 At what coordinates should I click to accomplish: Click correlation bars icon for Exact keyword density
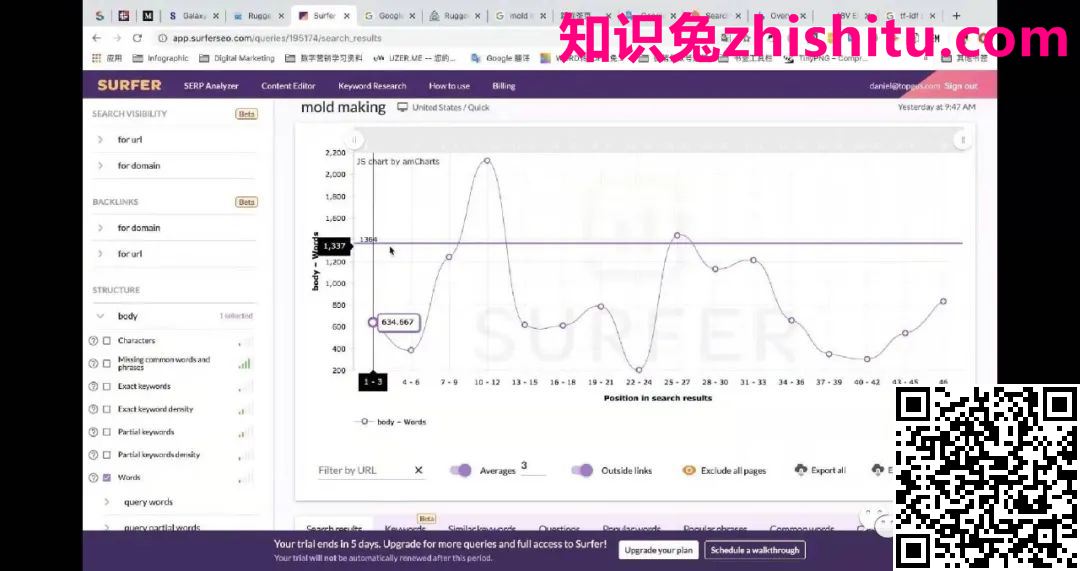(245, 409)
